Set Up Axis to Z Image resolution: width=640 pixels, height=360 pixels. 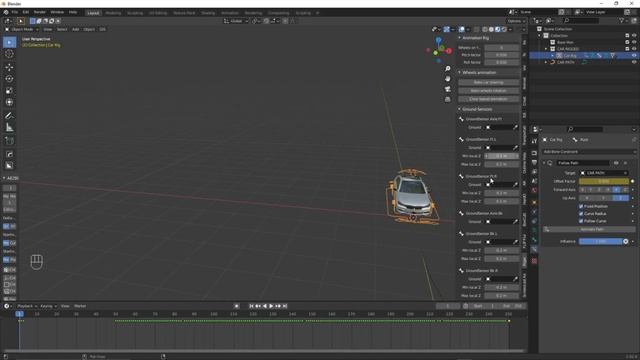[621, 198]
